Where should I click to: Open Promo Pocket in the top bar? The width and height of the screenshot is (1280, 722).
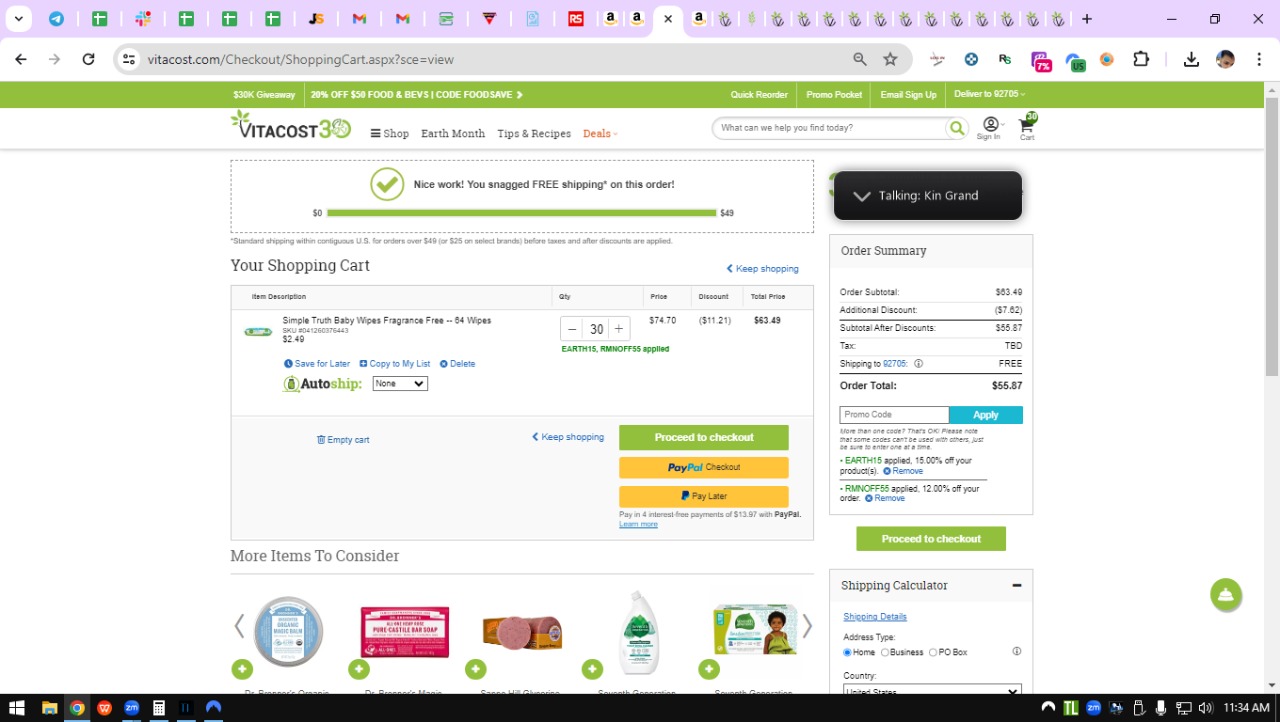(834, 94)
